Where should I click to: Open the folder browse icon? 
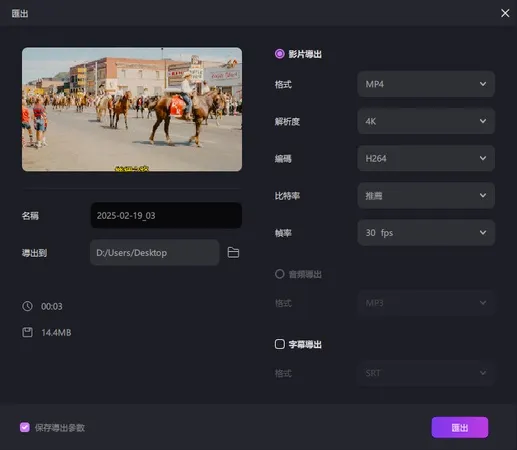point(233,252)
